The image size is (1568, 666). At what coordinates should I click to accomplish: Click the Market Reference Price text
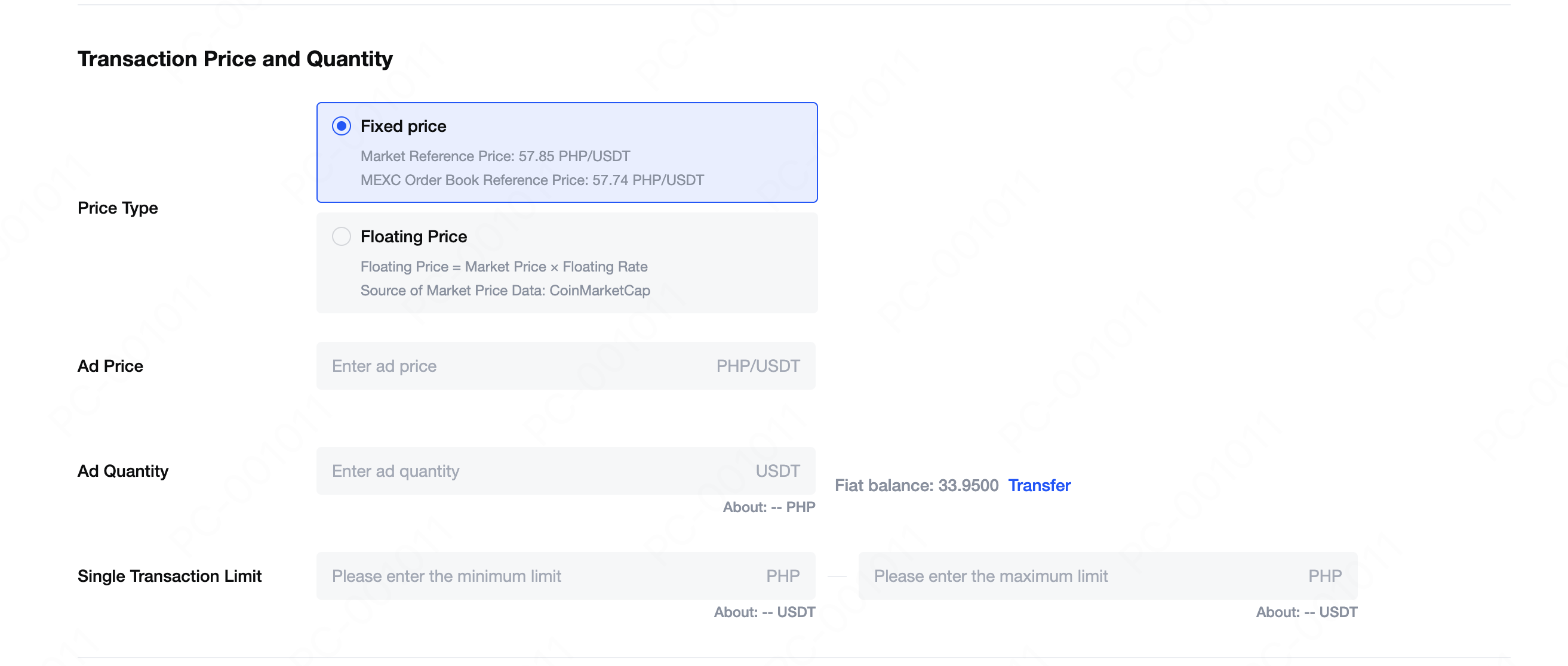pyautogui.click(x=495, y=156)
